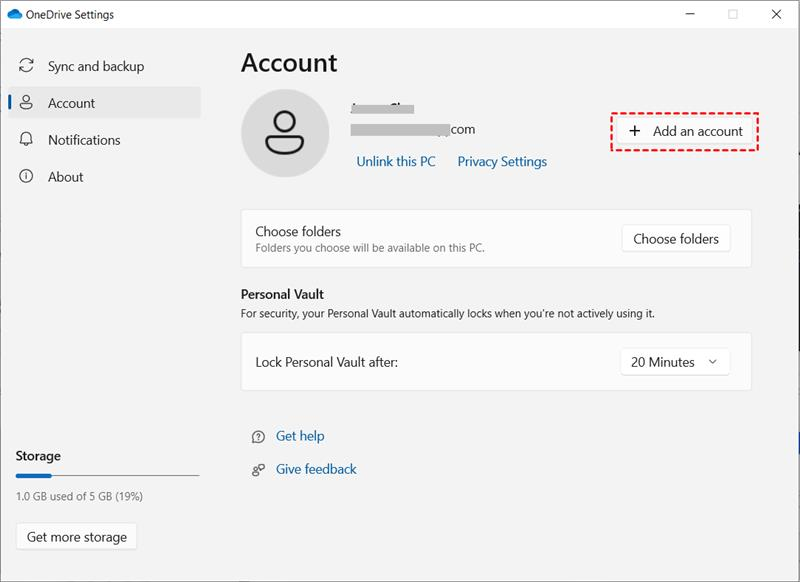This screenshot has height=582, width=800.
Task: Click the sync arrows icon
Action: 27,65
